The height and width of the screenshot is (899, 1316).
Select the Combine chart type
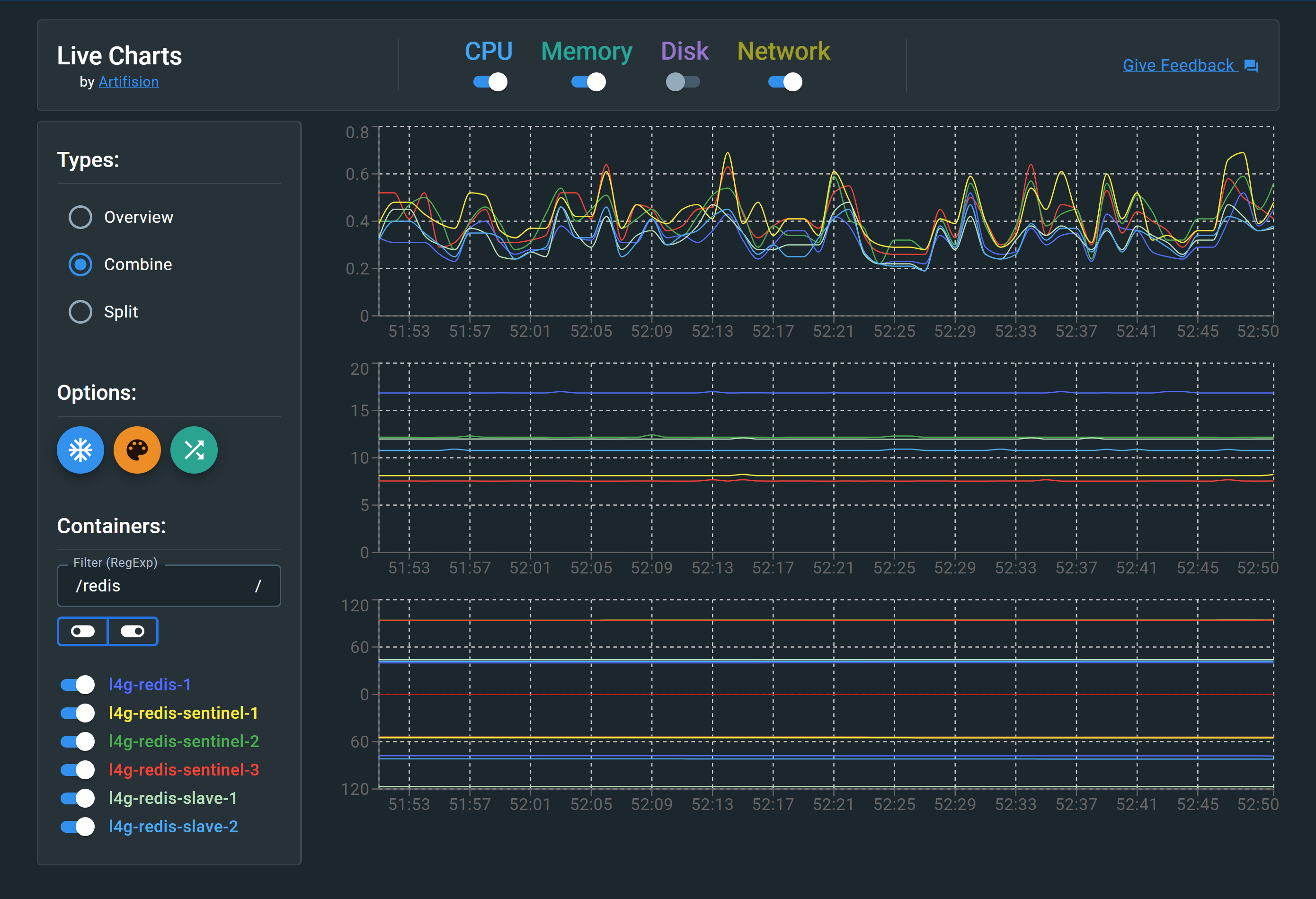80,264
